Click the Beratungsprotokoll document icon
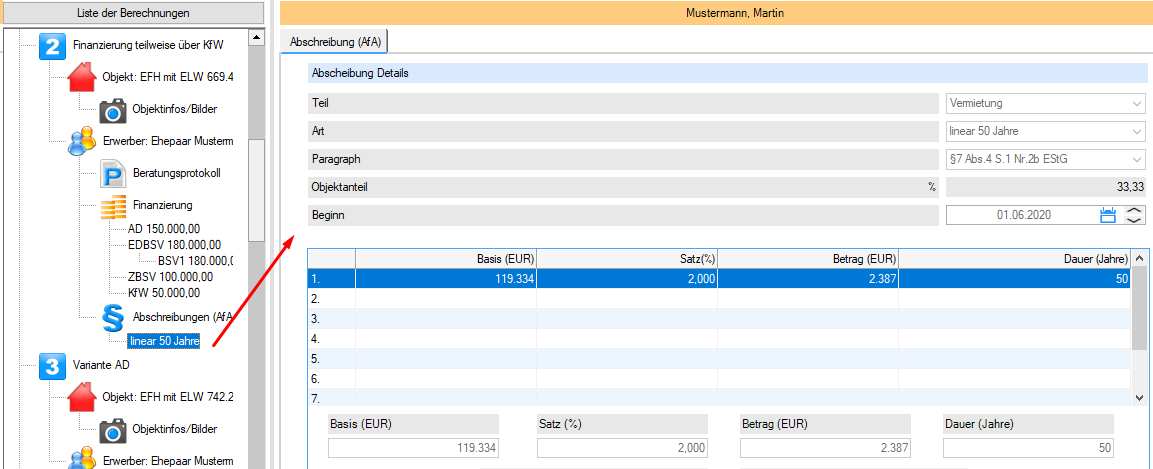1153x469 pixels. 113,173
